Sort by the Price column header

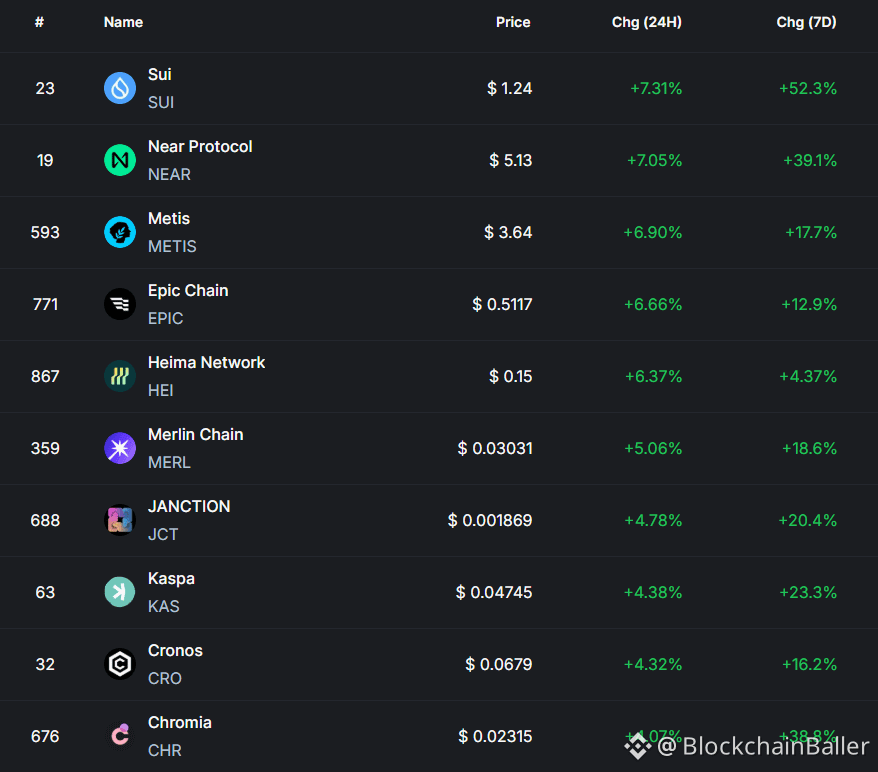(x=513, y=22)
